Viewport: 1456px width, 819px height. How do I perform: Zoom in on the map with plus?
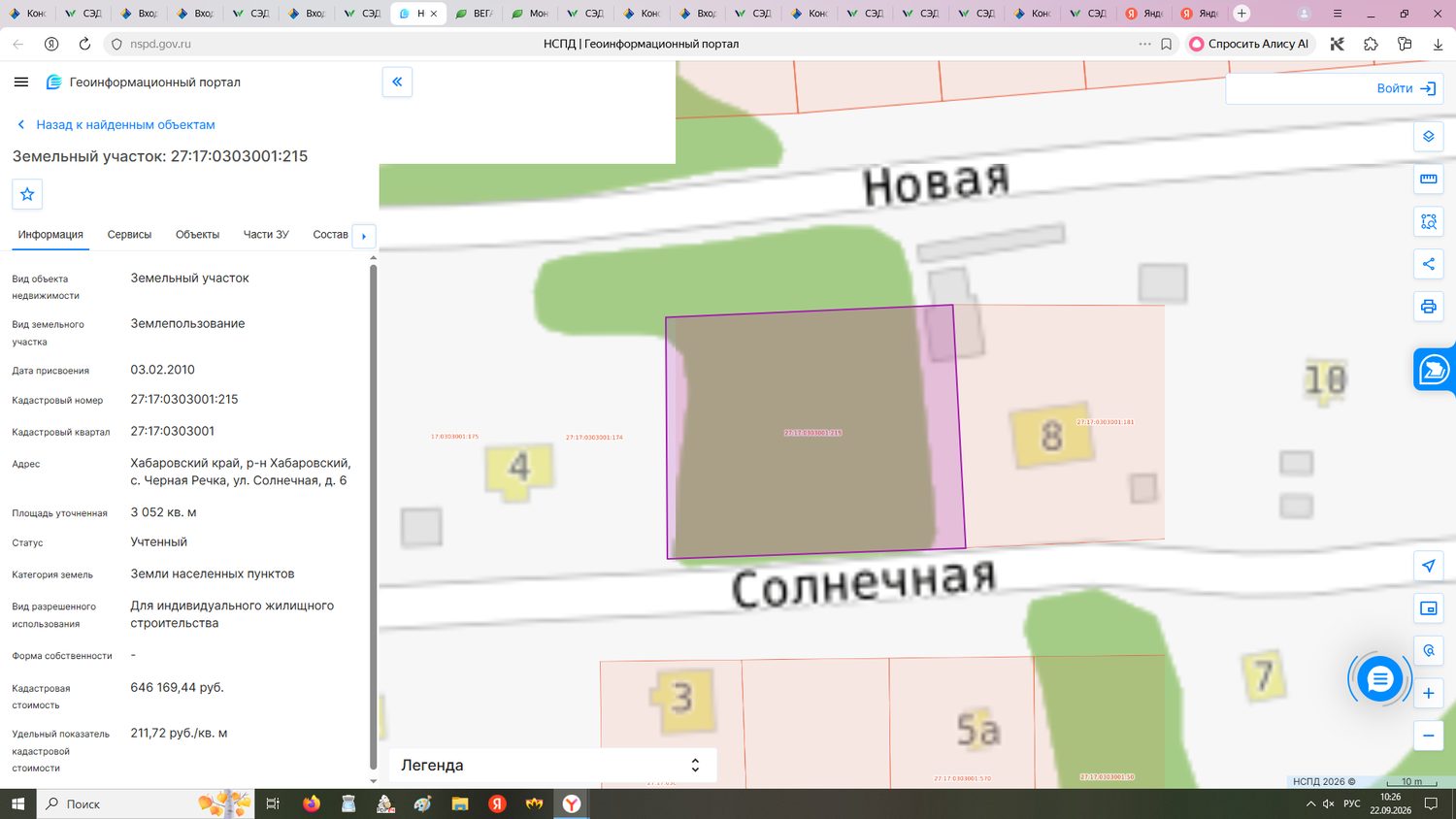click(1428, 694)
